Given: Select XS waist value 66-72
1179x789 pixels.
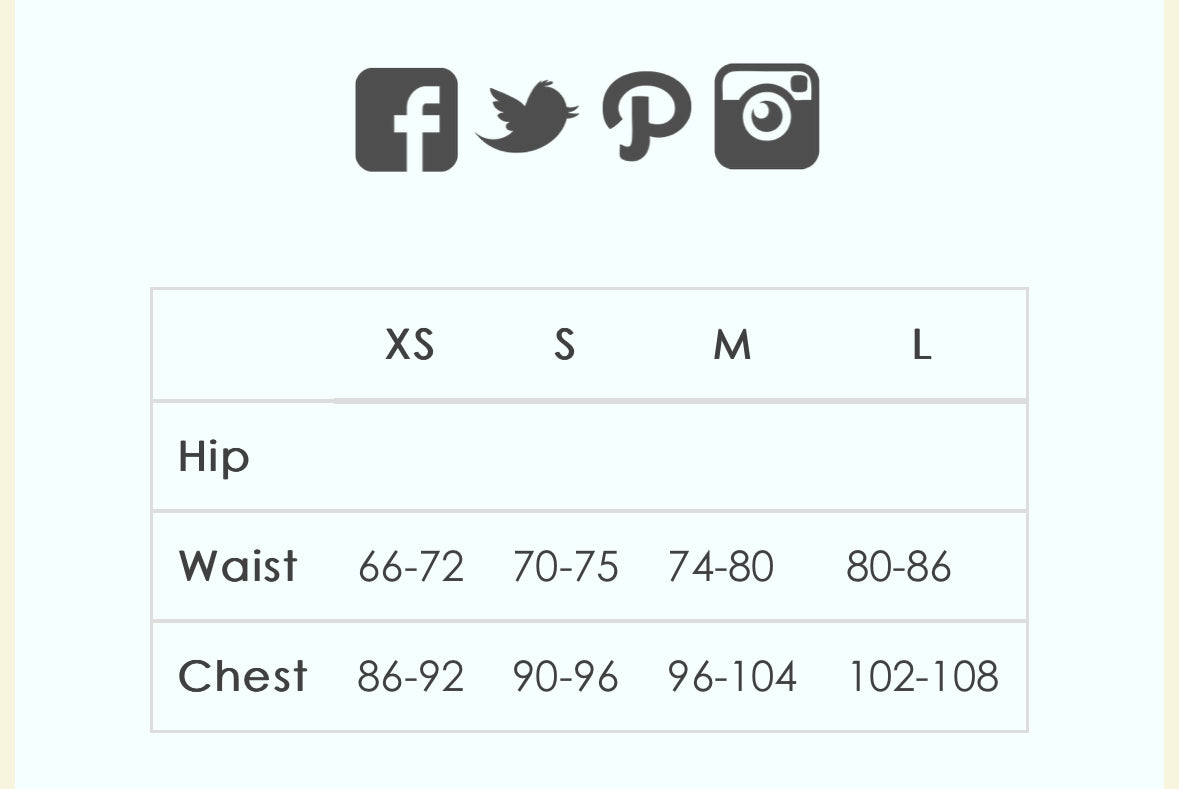Looking at the screenshot, I should [x=411, y=568].
